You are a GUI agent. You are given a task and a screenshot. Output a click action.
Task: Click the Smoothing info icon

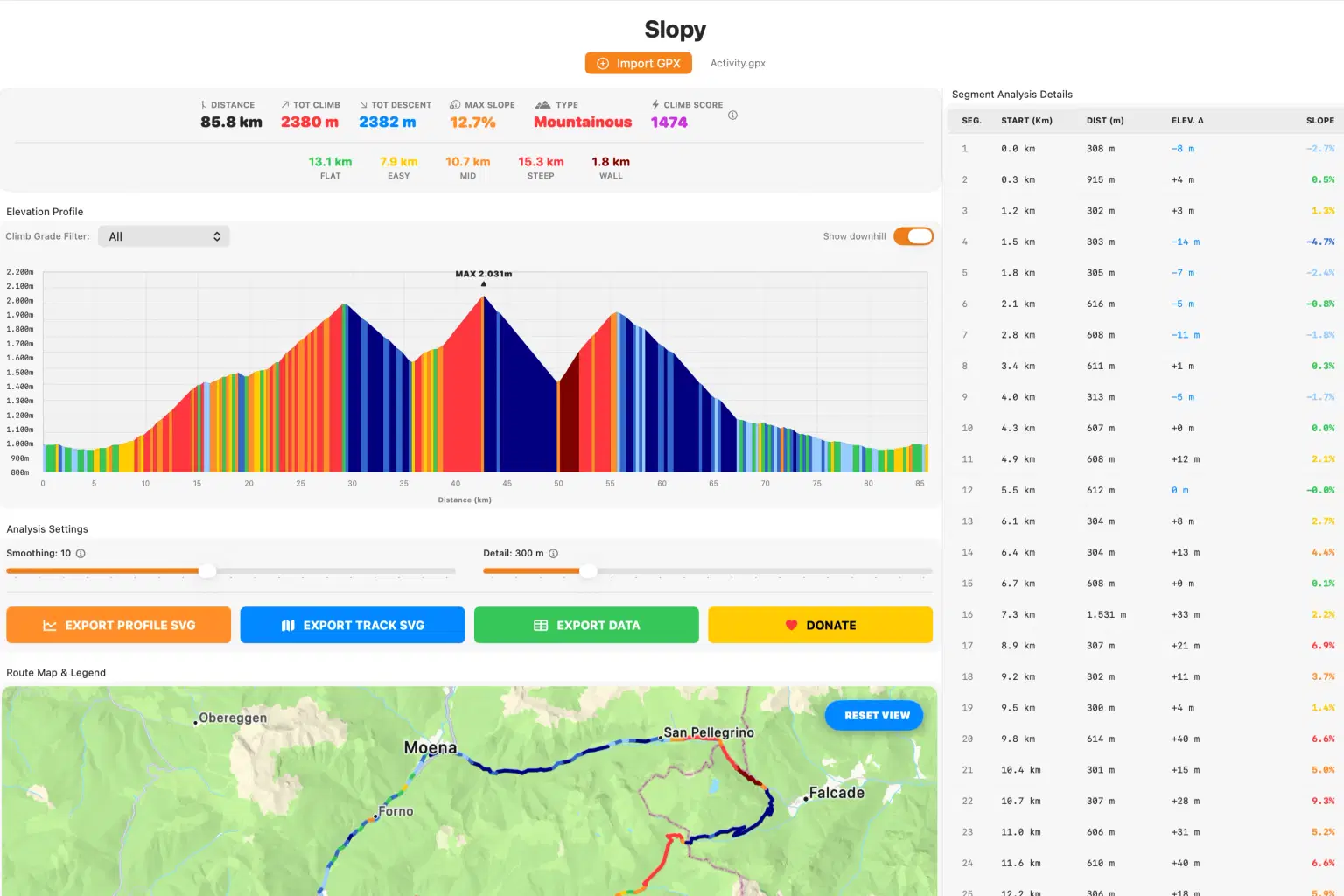point(80,554)
